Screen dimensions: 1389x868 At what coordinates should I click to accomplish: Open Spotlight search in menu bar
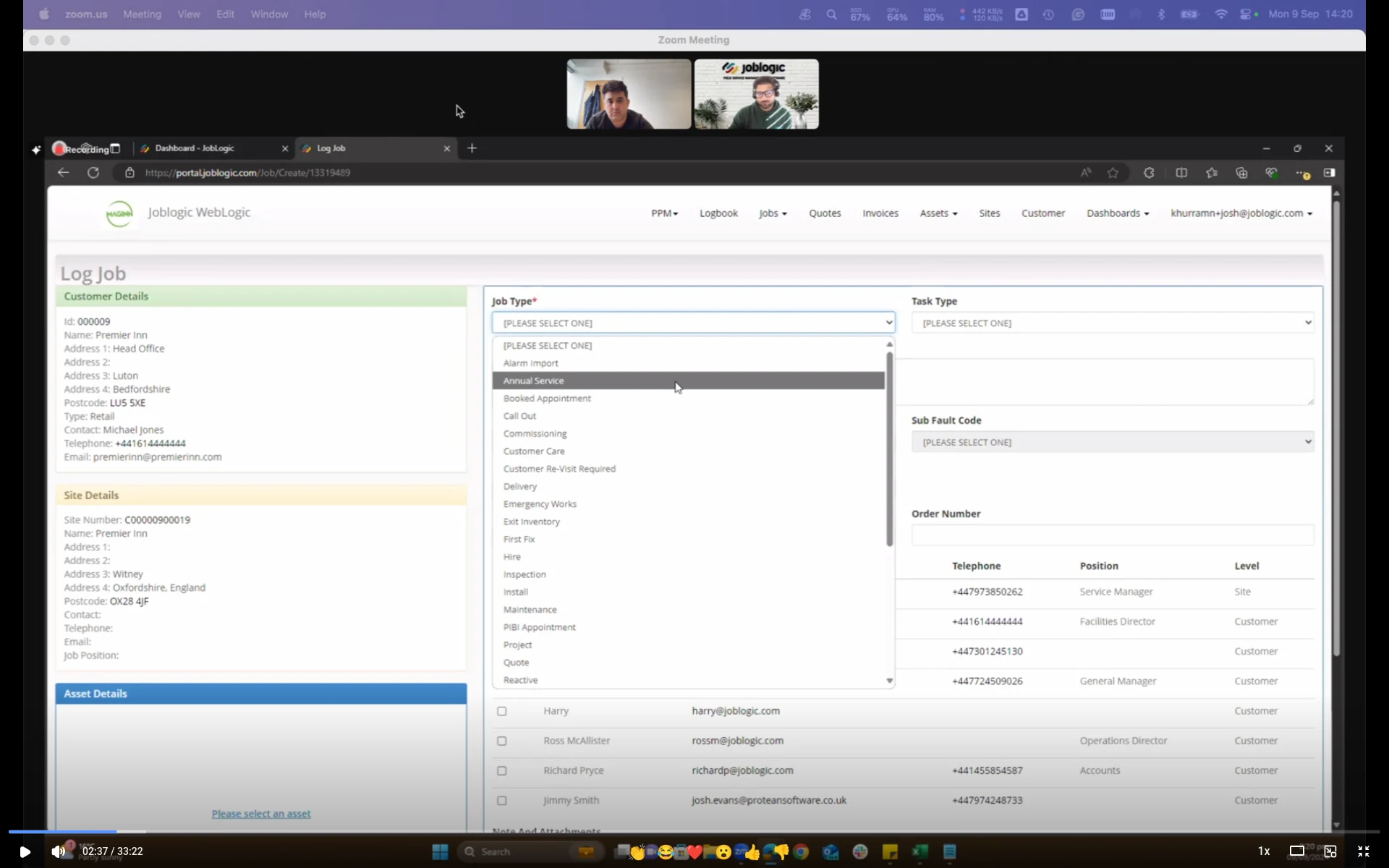(x=831, y=14)
